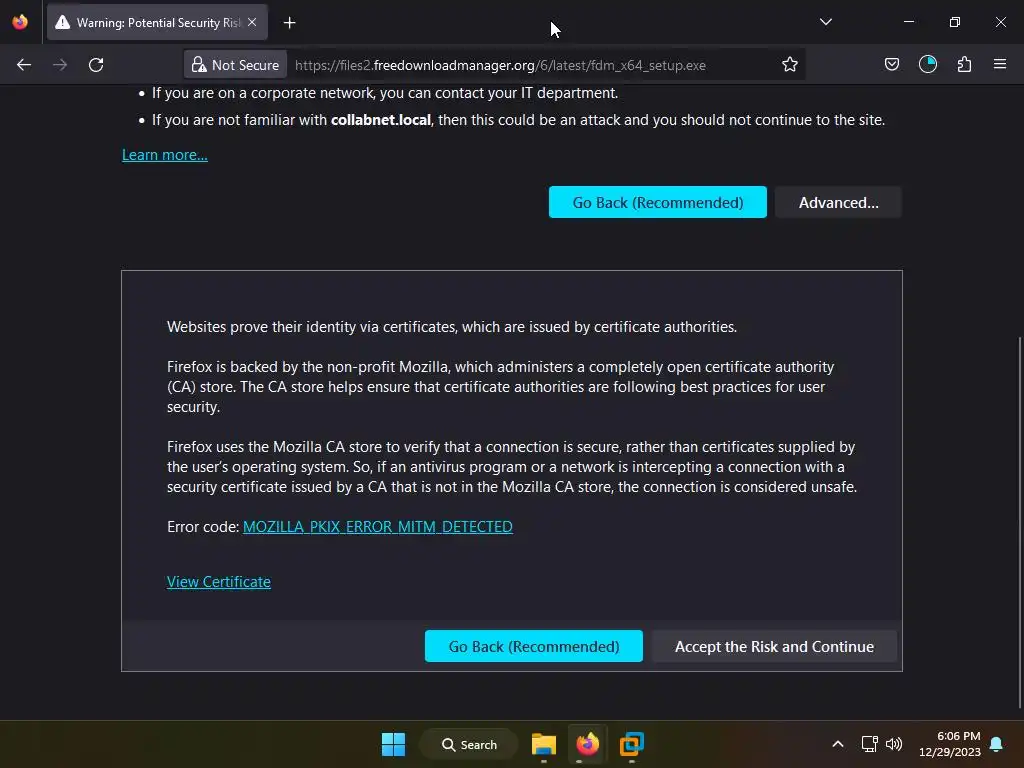
Task: Show hidden system tray icons chevron
Action: pos(838,744)
